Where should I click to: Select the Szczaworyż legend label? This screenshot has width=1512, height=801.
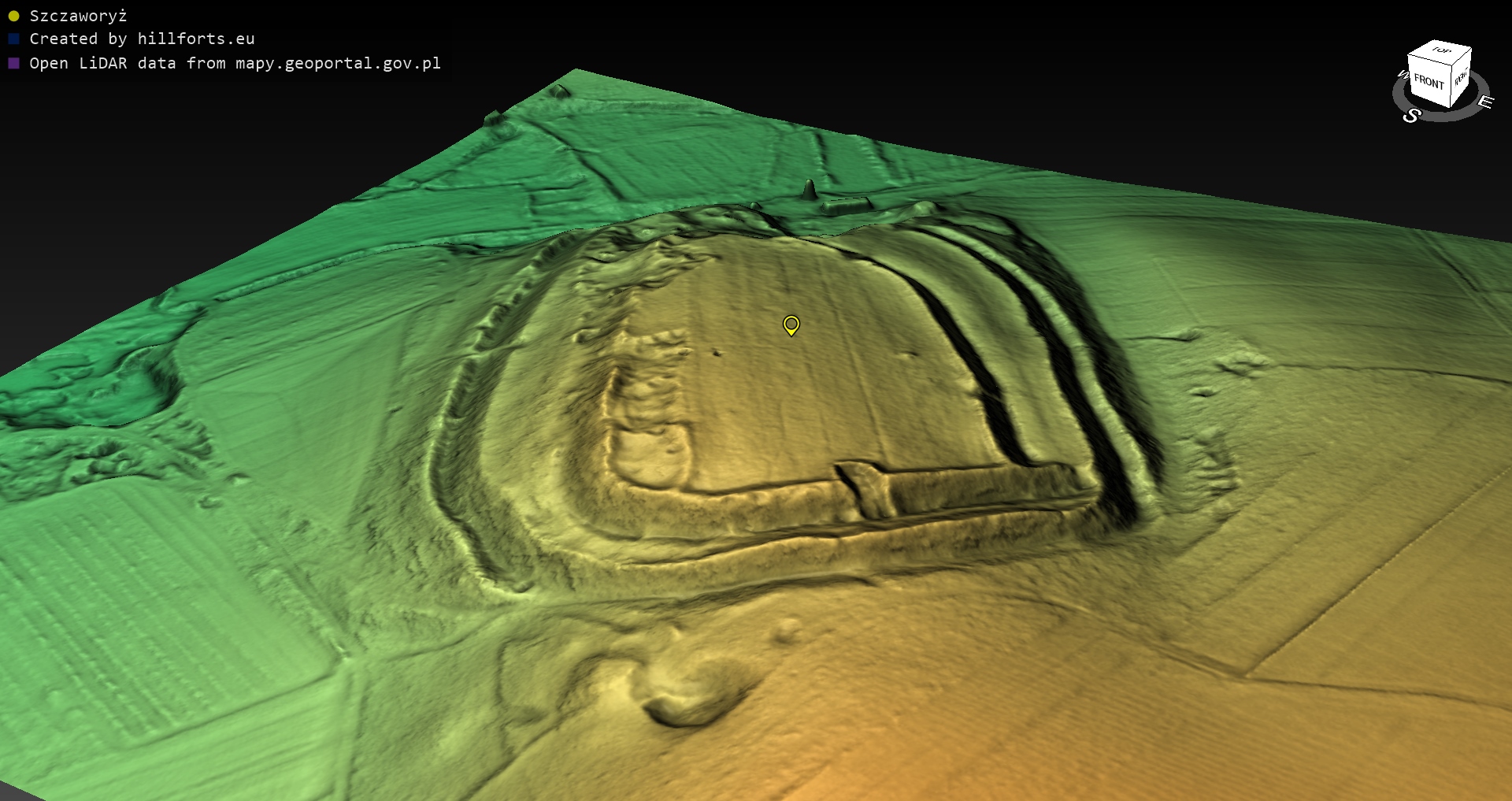point(78,16)
